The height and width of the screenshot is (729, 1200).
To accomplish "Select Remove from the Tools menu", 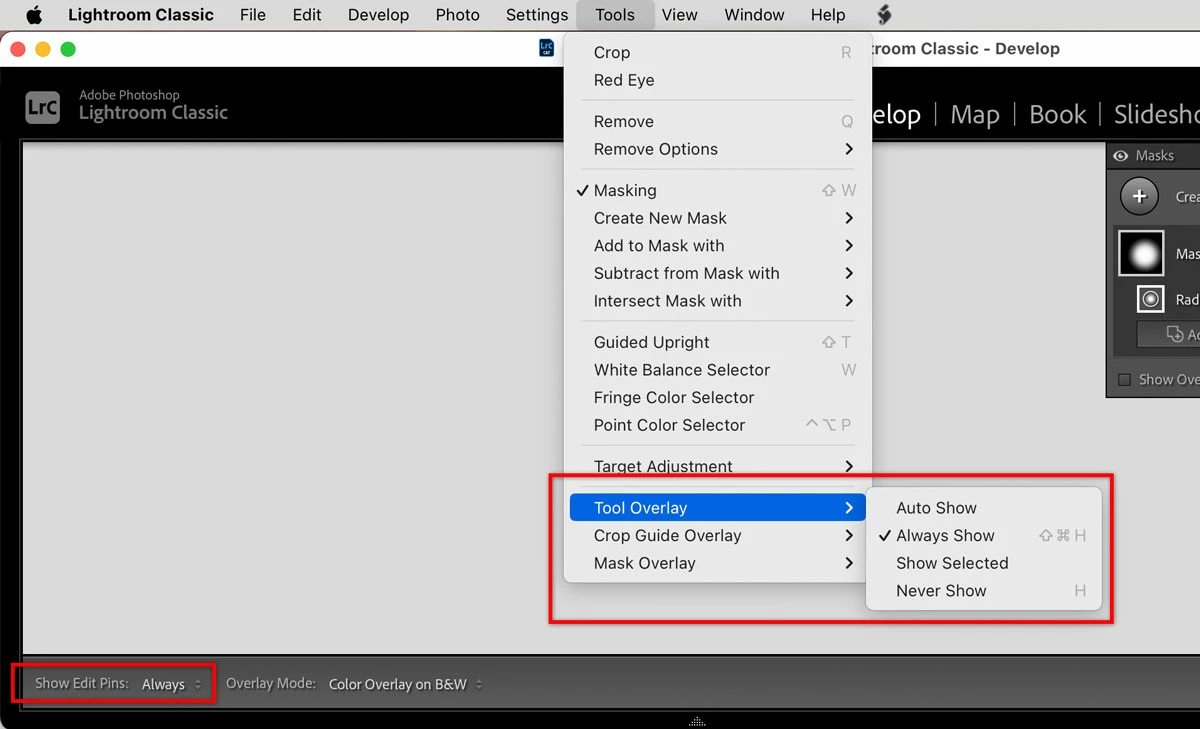I will tap(718, 121).
